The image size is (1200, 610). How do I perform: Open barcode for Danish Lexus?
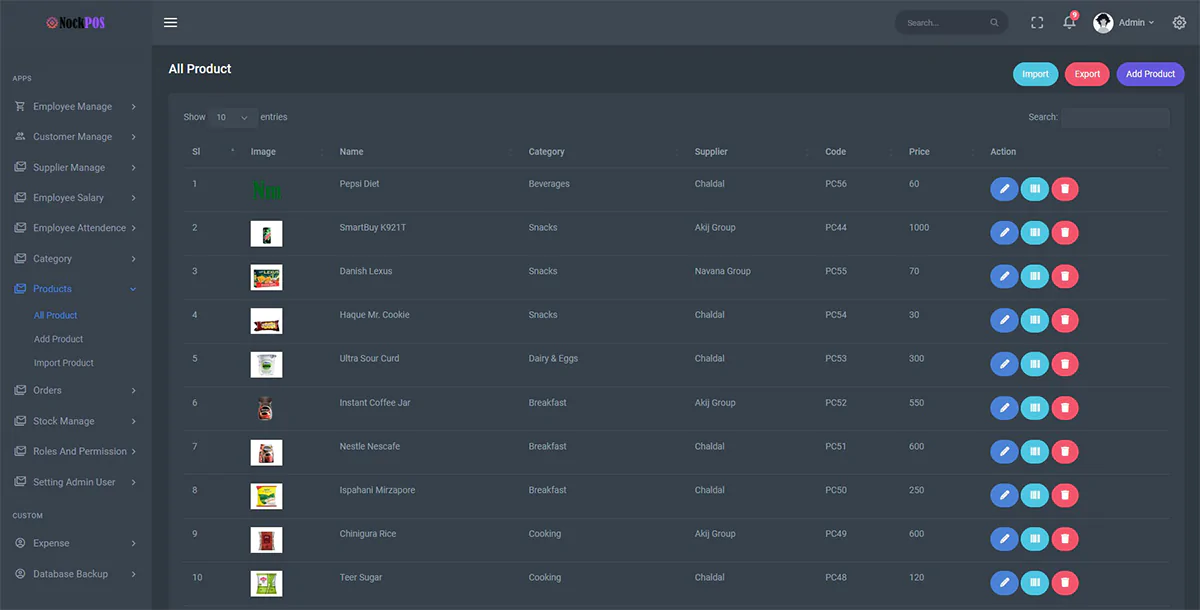point(1034,276)
